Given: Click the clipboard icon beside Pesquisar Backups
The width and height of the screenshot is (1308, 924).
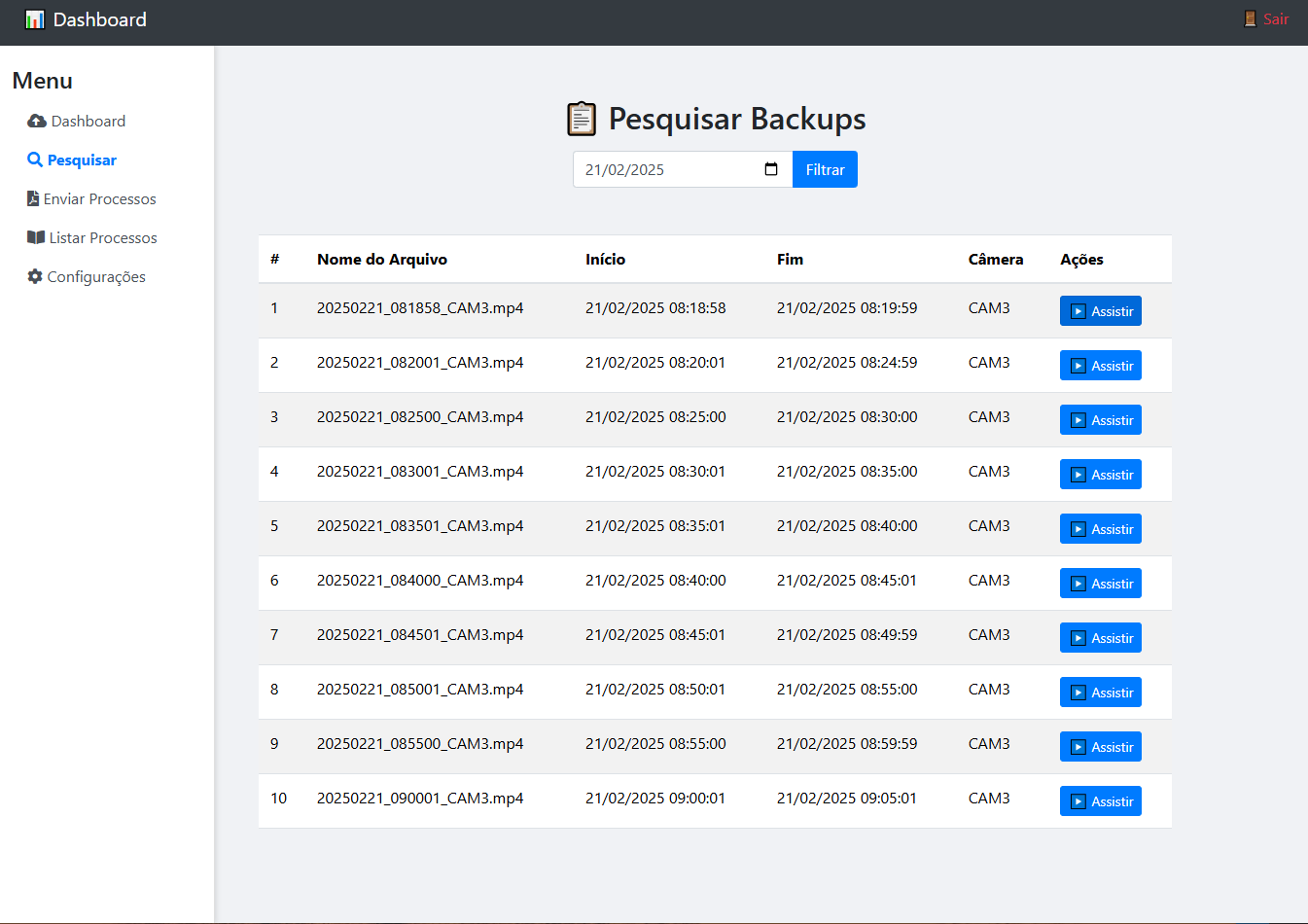Looking at the screenshot, I should [x=582, y=119].
